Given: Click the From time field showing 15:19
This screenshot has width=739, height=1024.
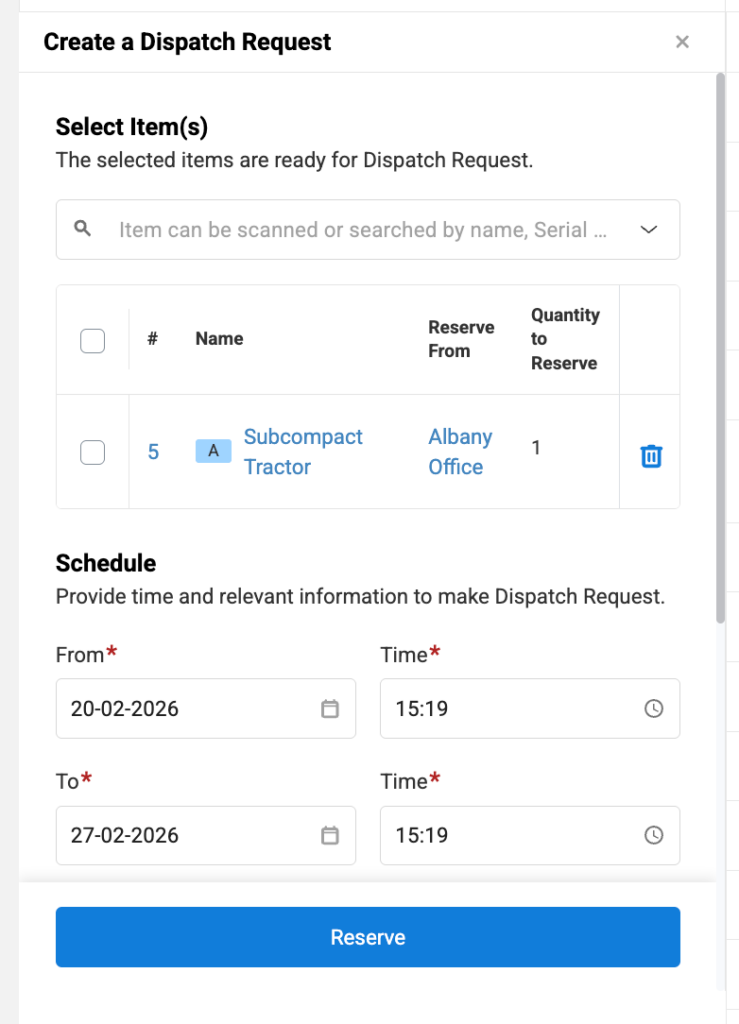Looking at the screenshot, I should 510,709.
